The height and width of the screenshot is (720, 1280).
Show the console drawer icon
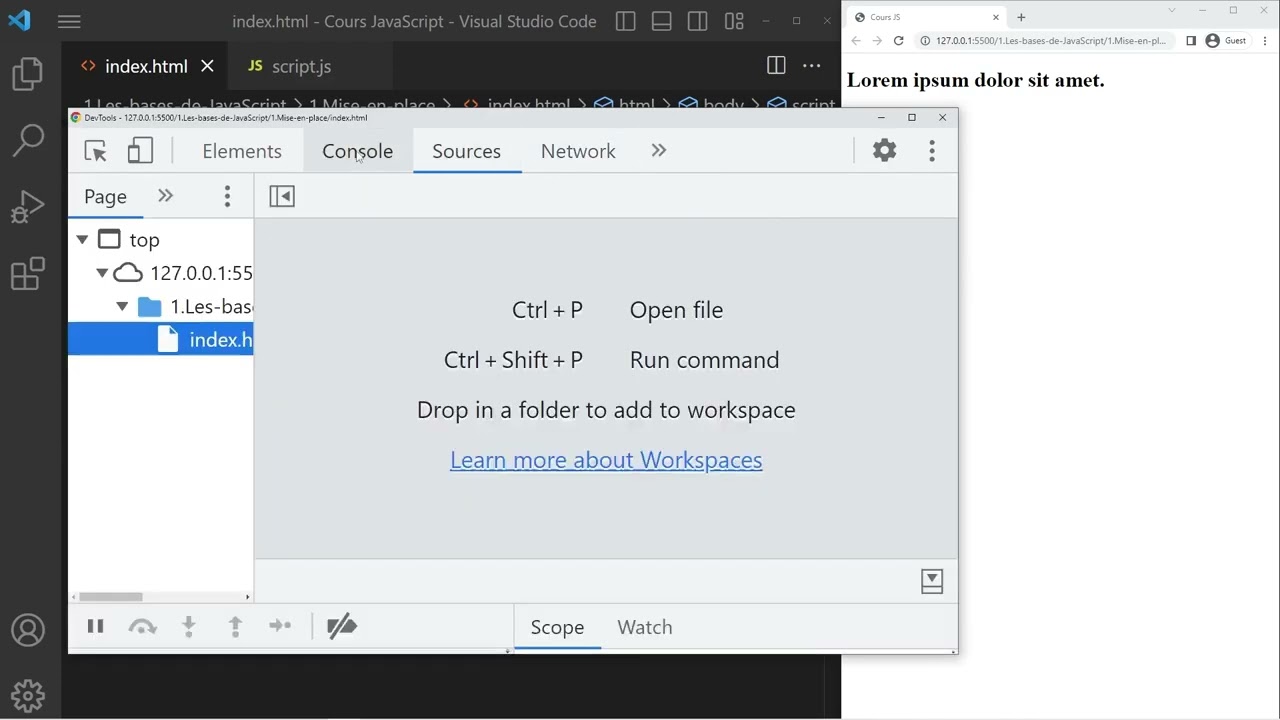click(932, 581)
